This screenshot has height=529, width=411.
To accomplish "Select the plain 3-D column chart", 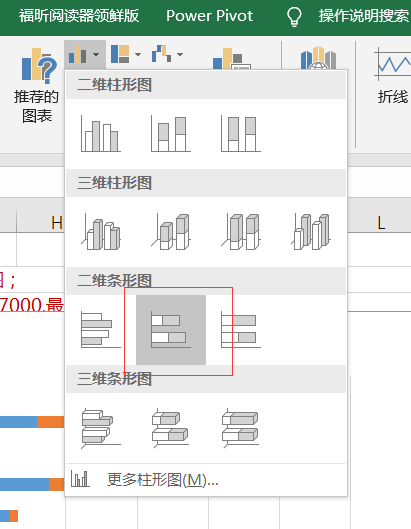I will (311, 232).
